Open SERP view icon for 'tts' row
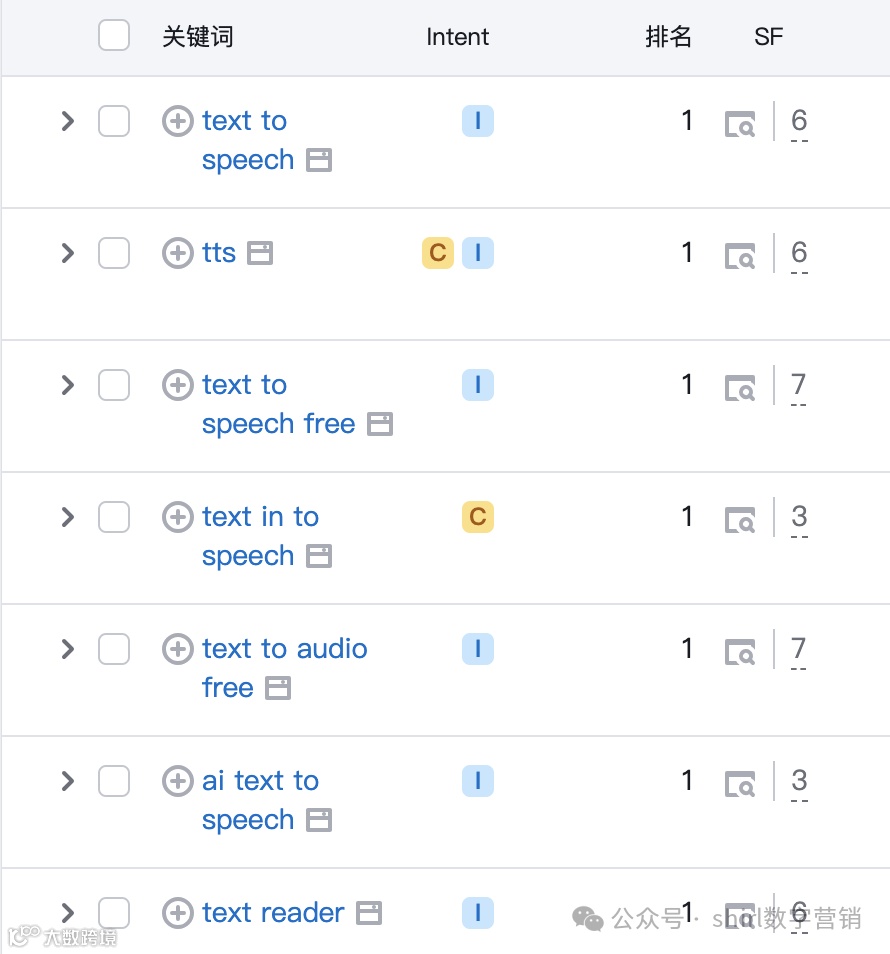 [x=740, y=256]
